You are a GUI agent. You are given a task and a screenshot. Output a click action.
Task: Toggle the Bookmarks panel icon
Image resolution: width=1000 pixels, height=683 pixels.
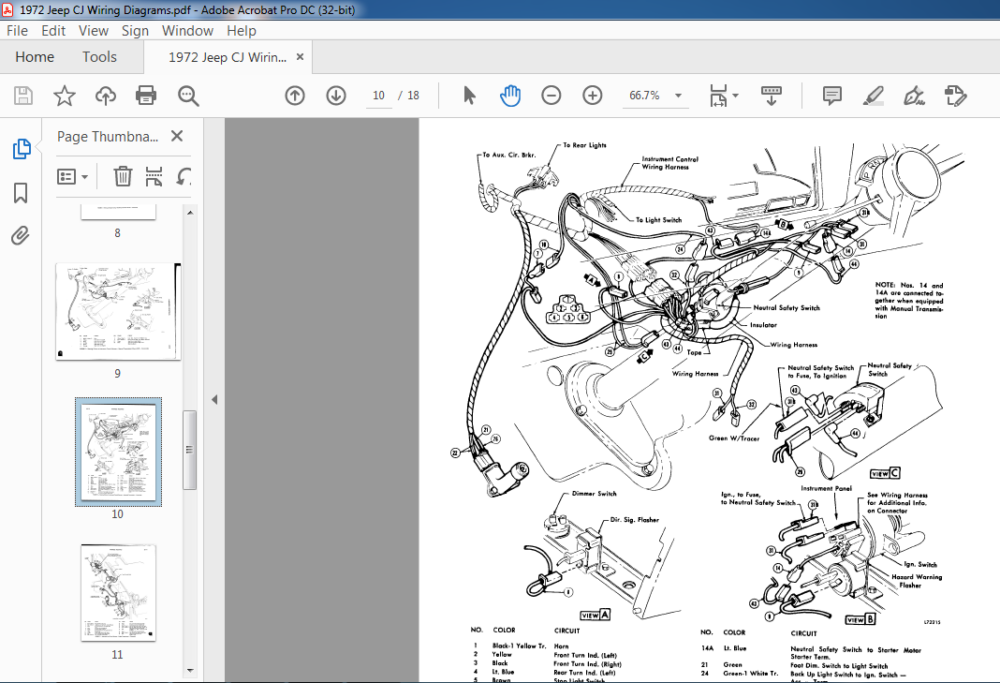[20, 193]
